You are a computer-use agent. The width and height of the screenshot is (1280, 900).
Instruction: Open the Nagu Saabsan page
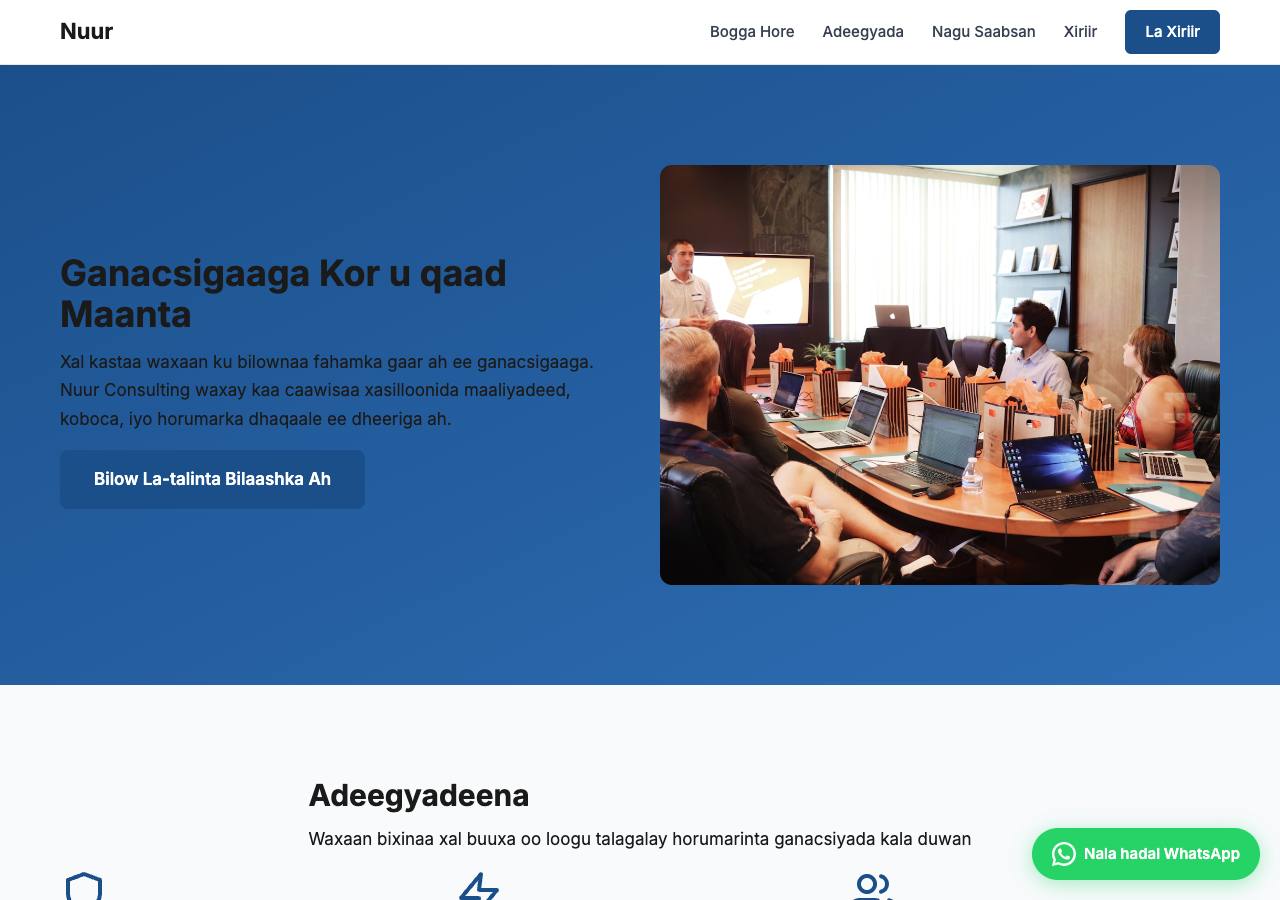point(983,32)
